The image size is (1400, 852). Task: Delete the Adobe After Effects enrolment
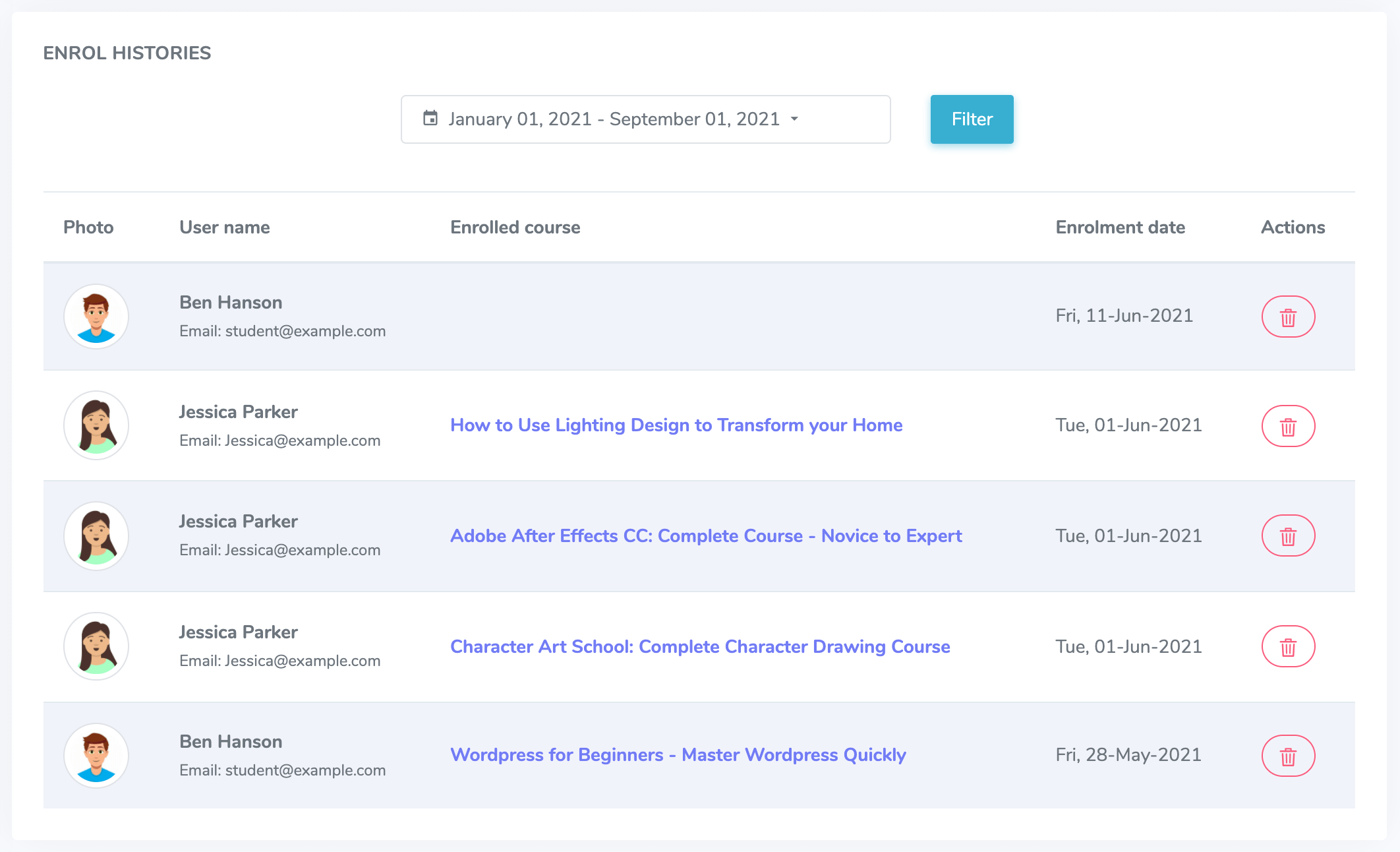click(x=1288, y=535)
